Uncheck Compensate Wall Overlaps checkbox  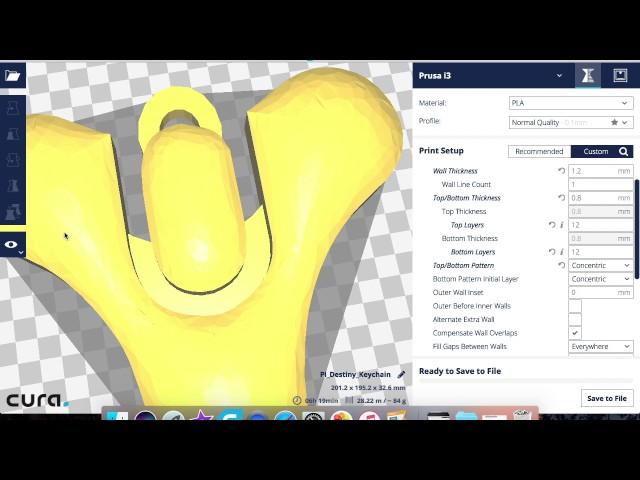point(575,333)
